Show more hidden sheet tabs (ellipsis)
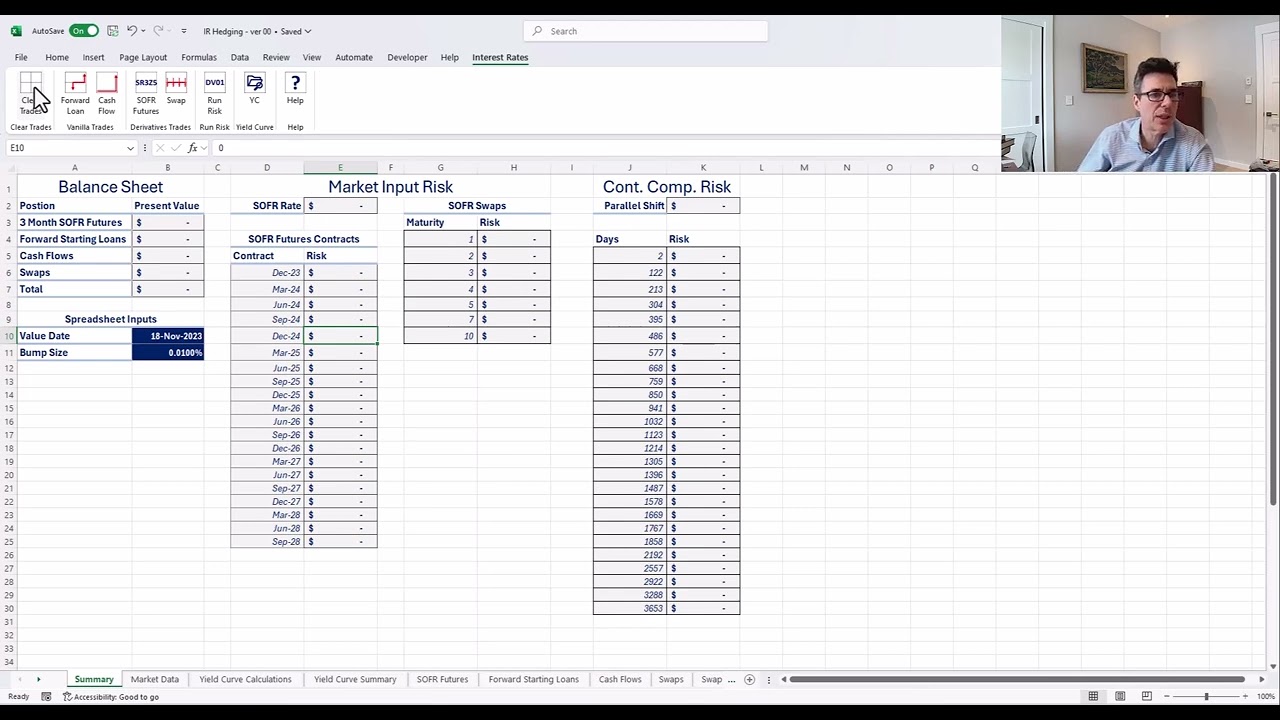Image resolution: width=1280 pixels, height=720 pixels. pos(731,680)
